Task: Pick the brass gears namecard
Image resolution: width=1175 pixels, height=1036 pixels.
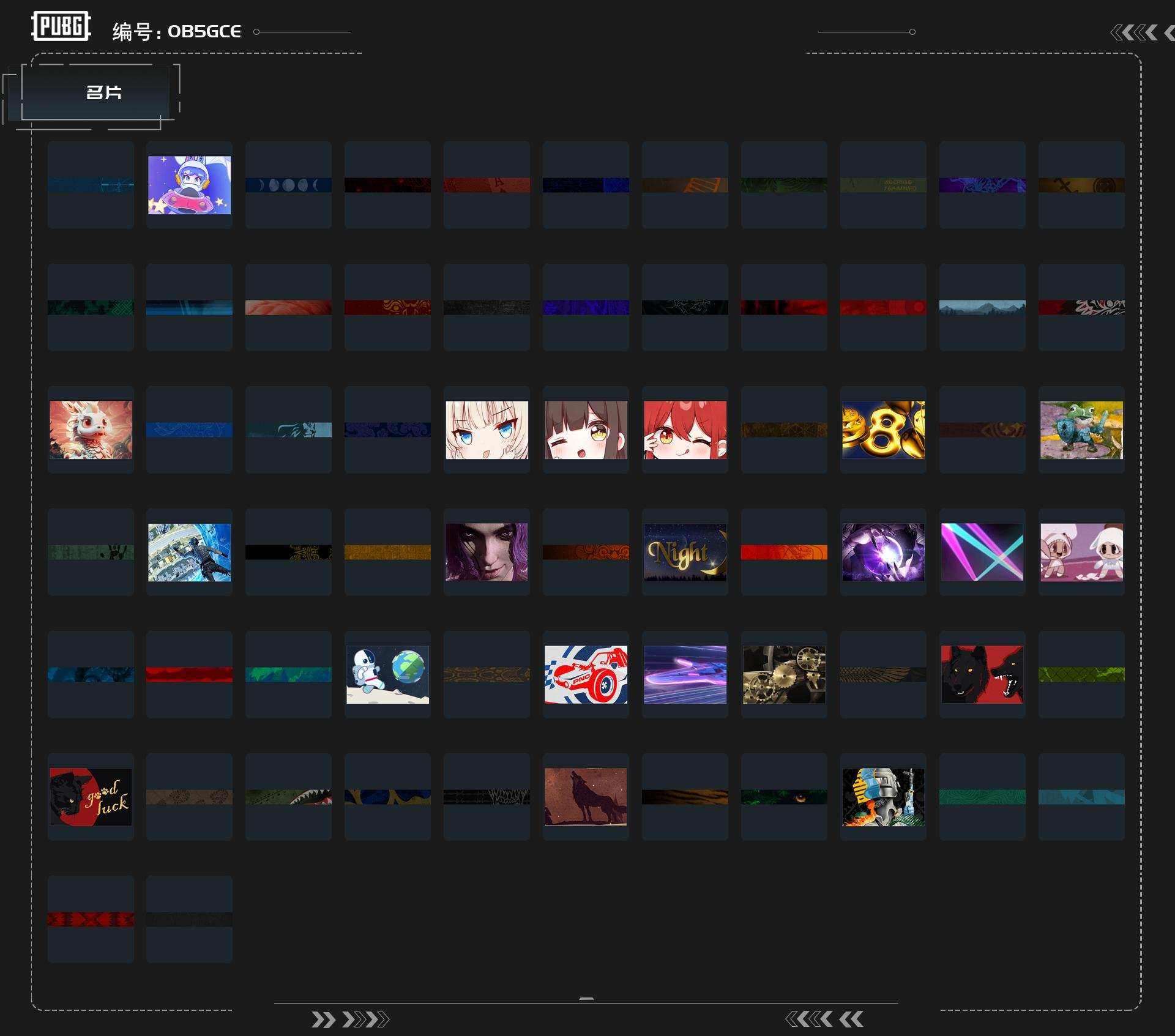Action: [784, 675]
